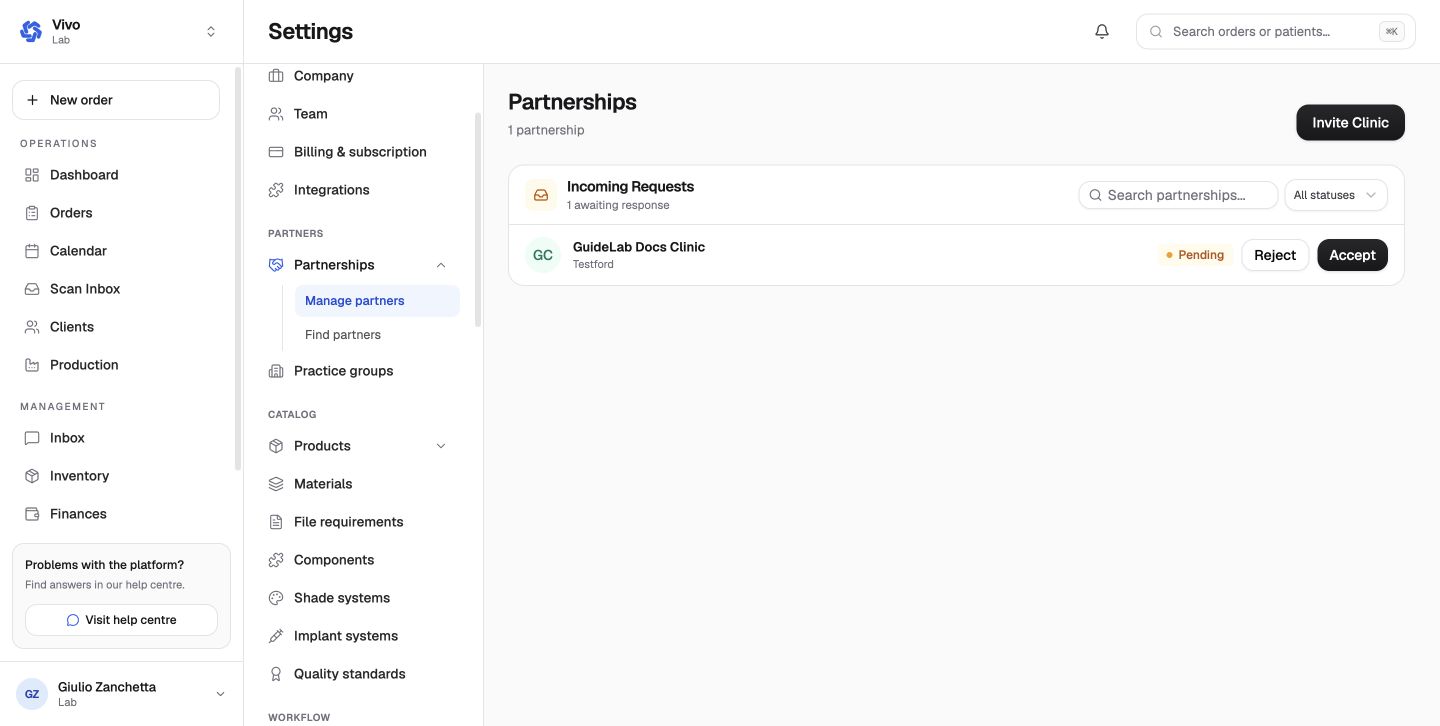Expand the Products submenu chevron
This screenshot has height=726, width=1440.
coord(441,446)
